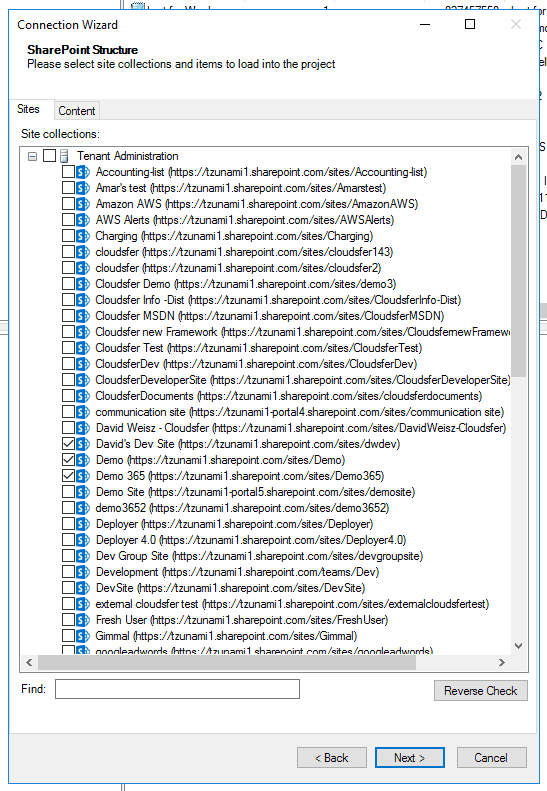The height and width of the screenshot is (791, 547).
Task: Click the SharePoint icon beside AWS Alerts
Action: coord(83,220)
